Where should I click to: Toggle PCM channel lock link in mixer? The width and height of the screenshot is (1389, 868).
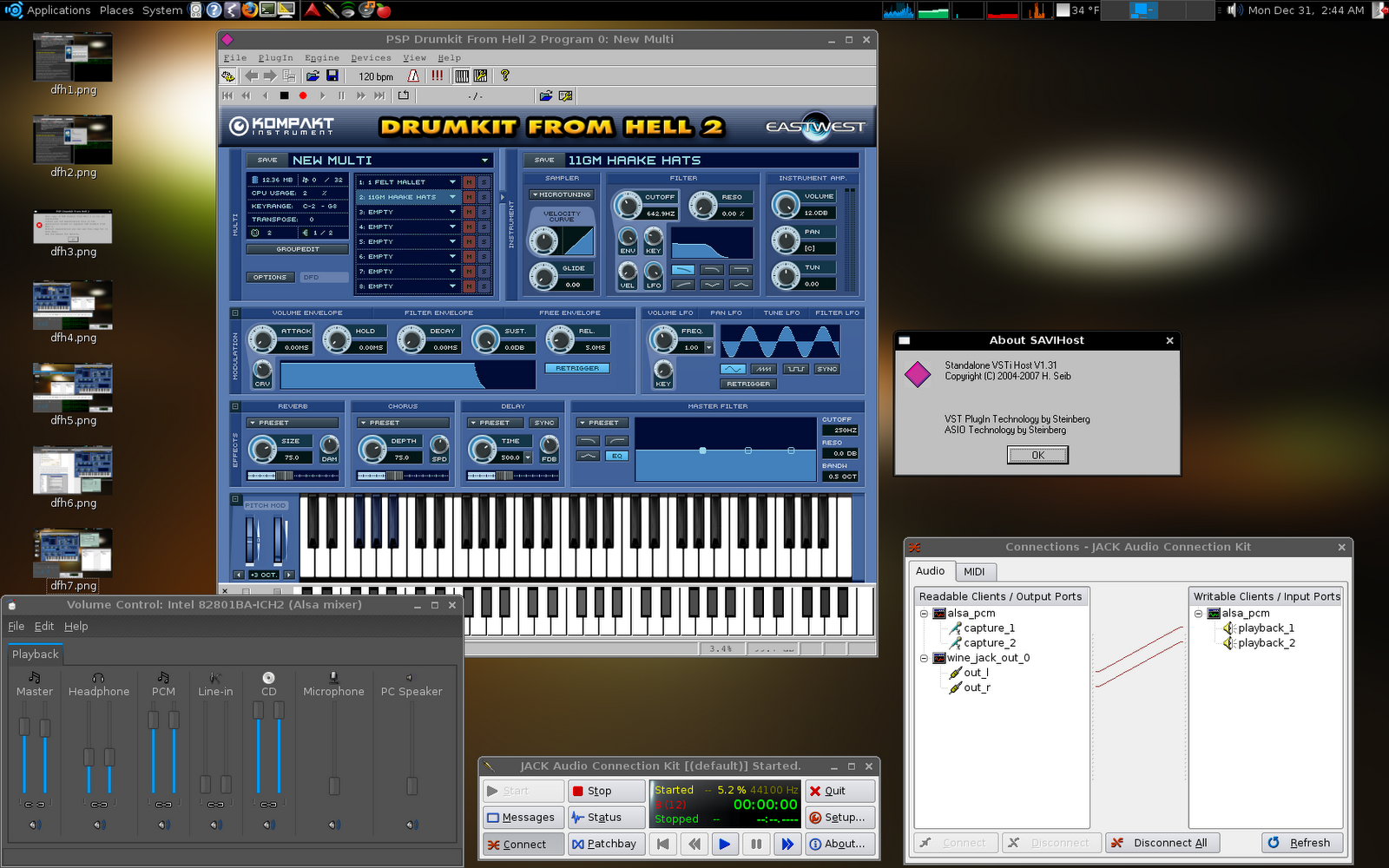(164, 805)
